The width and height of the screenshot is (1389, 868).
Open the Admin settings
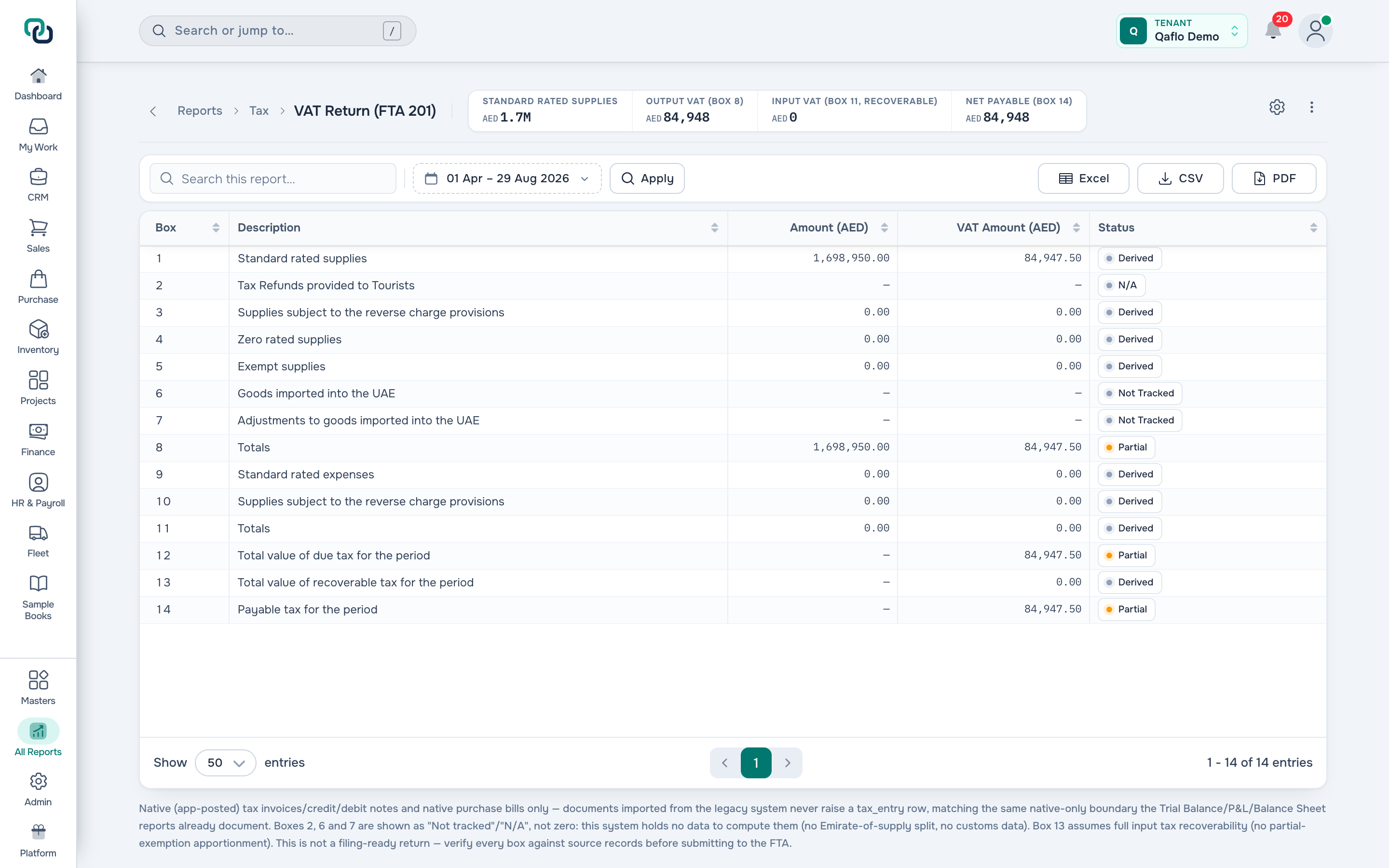click(38, 790)
